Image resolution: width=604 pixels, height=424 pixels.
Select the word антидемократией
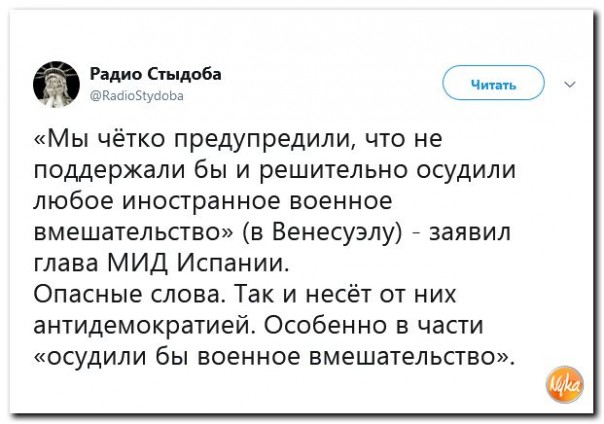coord(146,326)
